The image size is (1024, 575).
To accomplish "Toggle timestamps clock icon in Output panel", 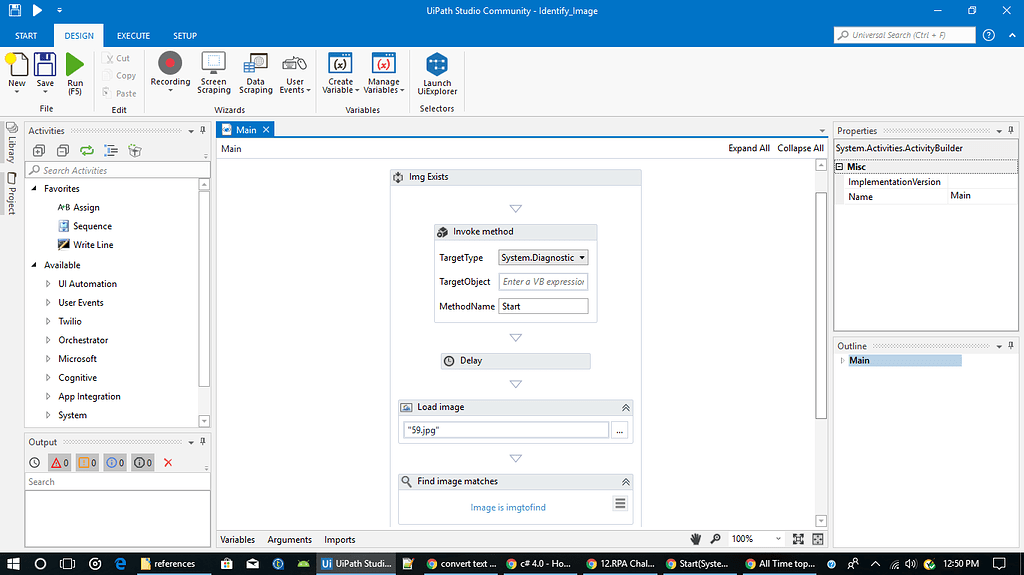I will coord(35,463).
